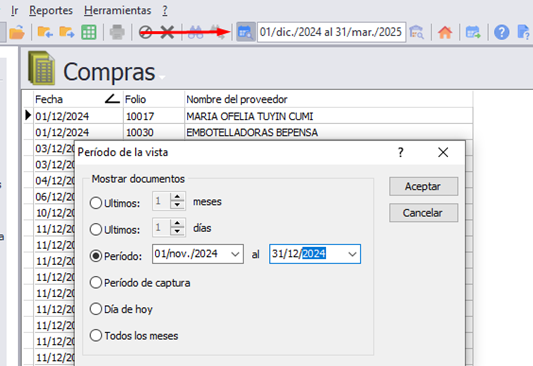The image size is (533, 366).
Task: Open the Ir menu
Action: point(14,10)
